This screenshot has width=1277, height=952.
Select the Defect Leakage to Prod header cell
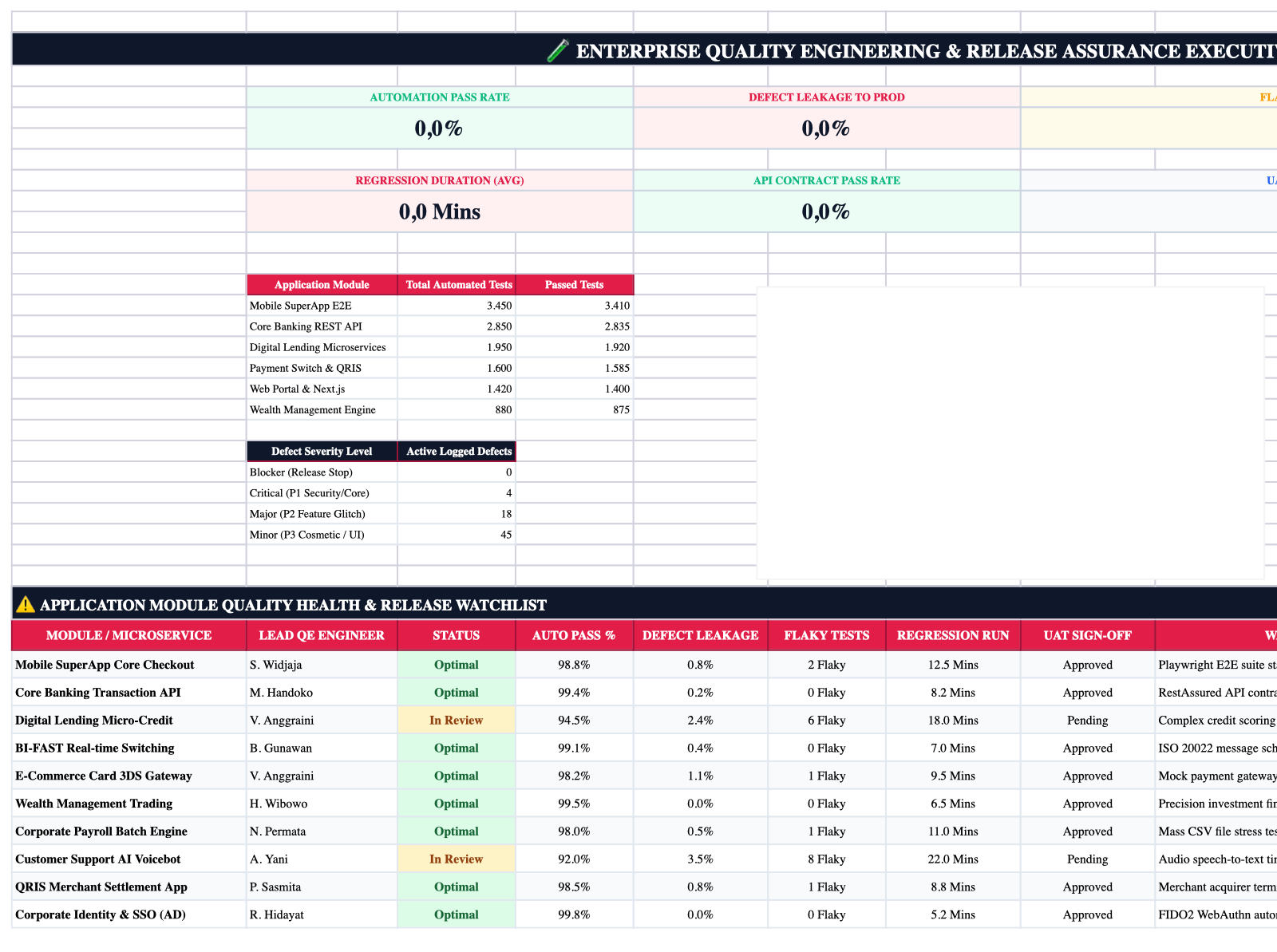pos(827,97)
